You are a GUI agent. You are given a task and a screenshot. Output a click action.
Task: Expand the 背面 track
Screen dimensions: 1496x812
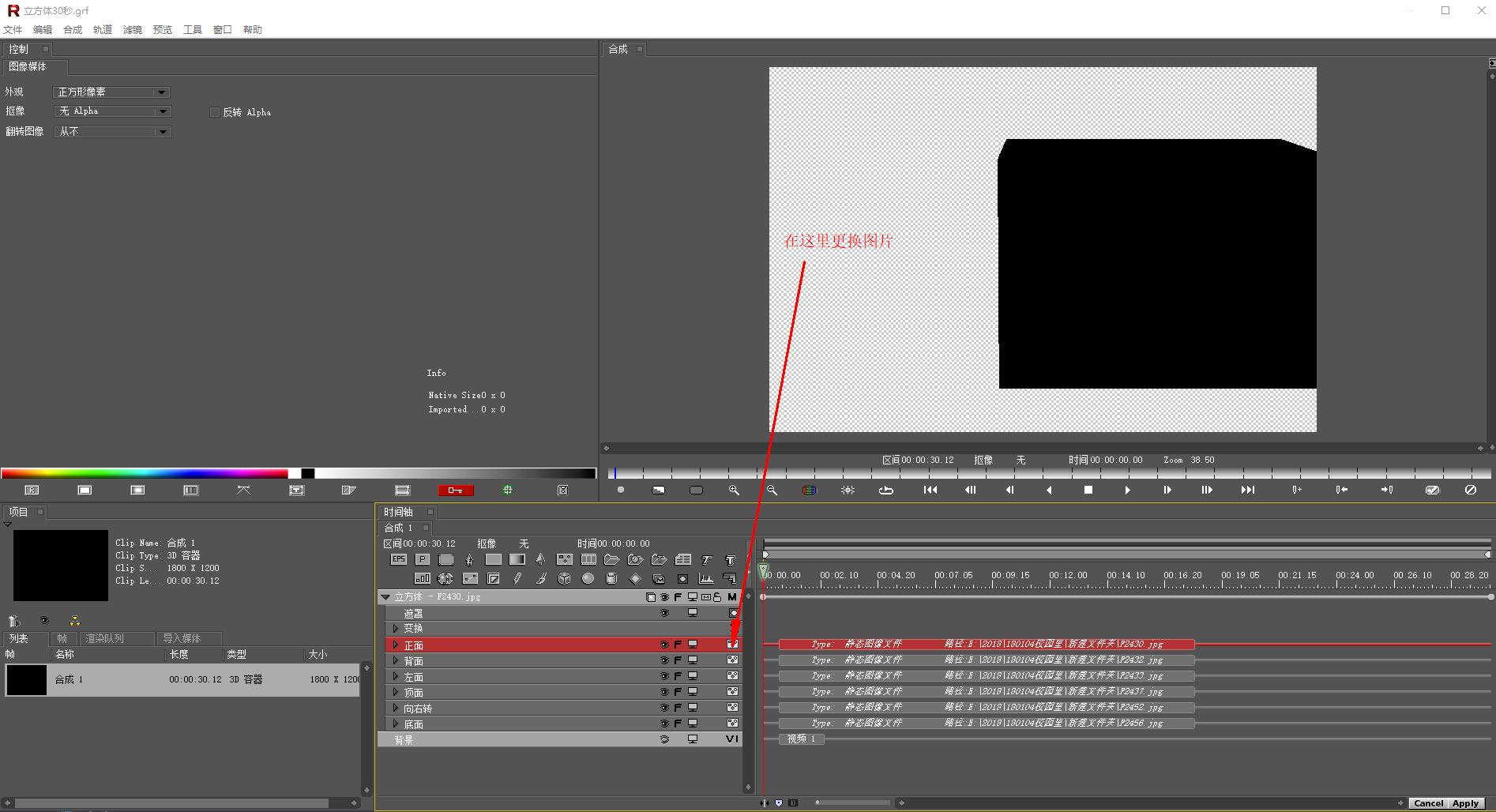[x=396, y=660]
